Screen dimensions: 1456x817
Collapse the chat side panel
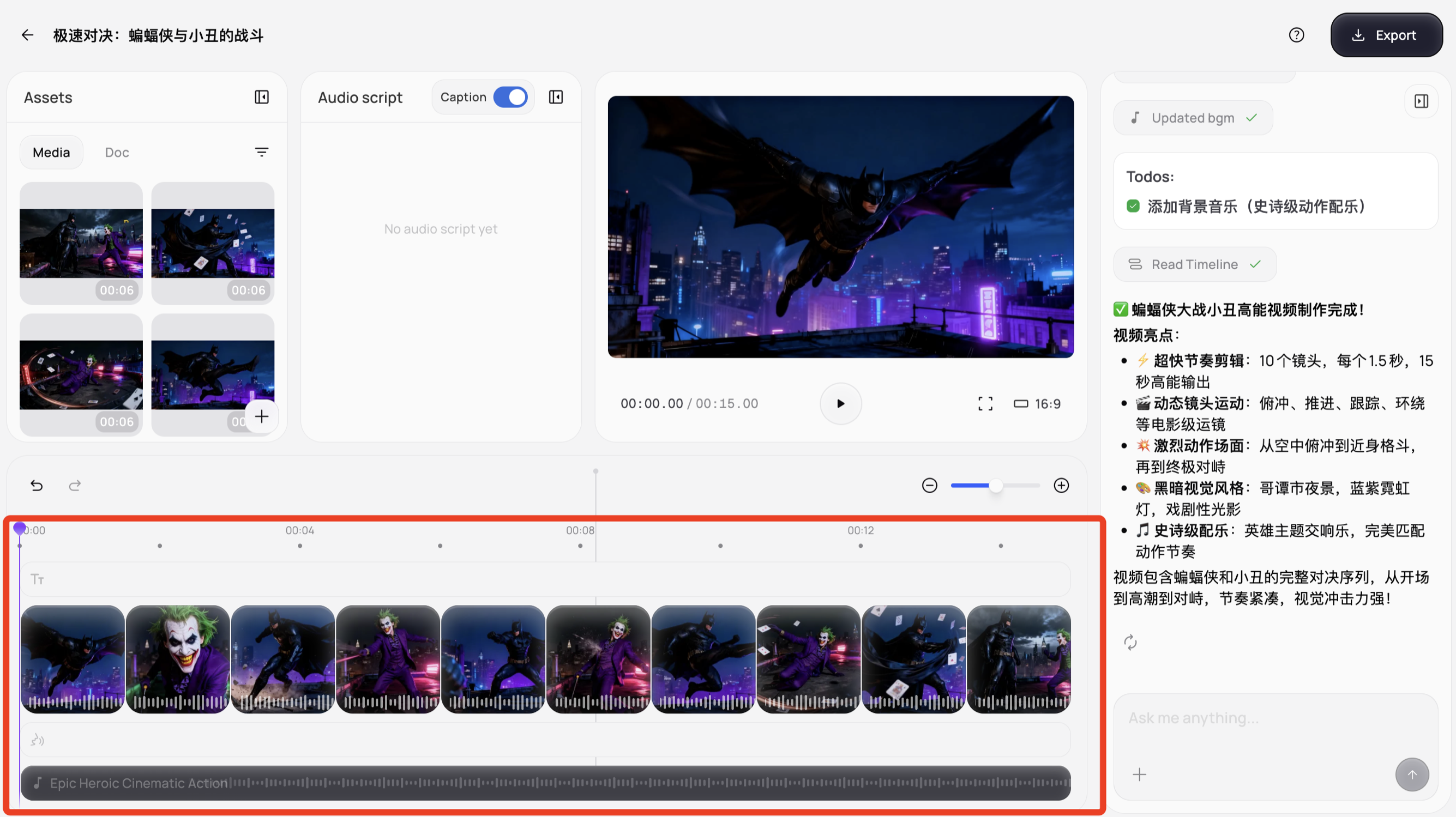click(1421, 101)
